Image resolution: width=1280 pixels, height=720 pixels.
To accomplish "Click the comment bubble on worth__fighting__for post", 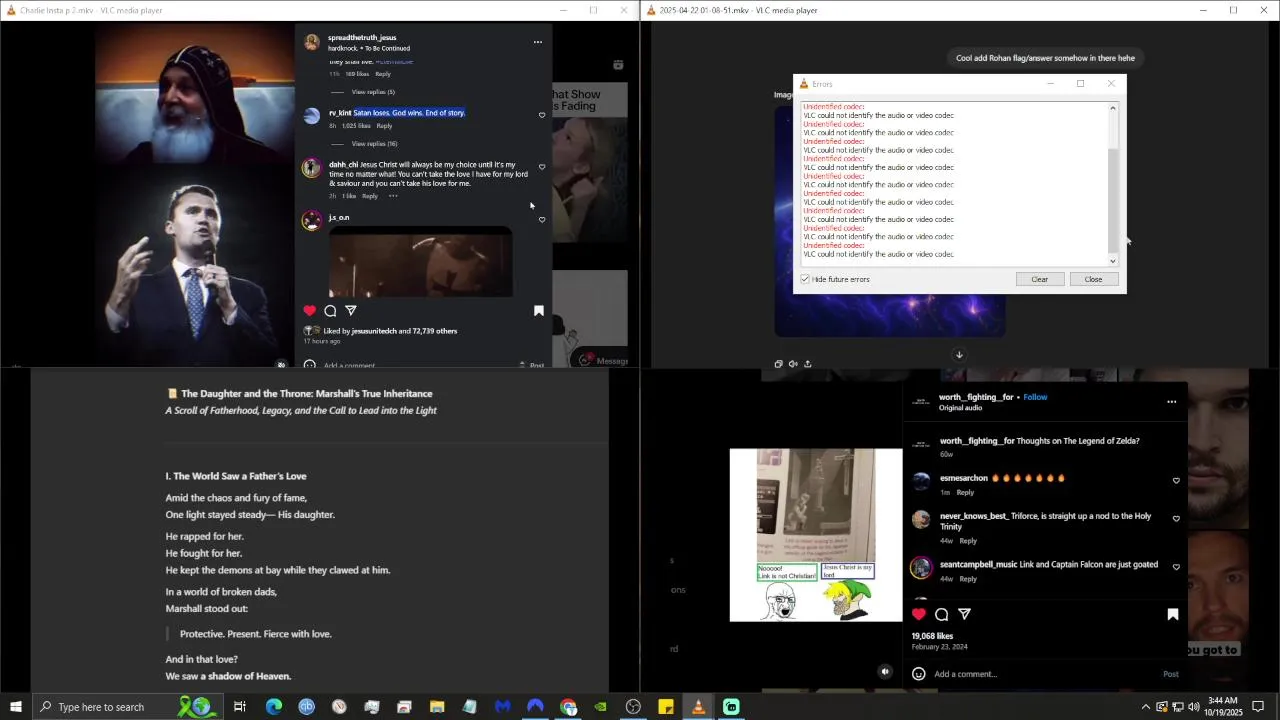I will (x=941, y=614).
